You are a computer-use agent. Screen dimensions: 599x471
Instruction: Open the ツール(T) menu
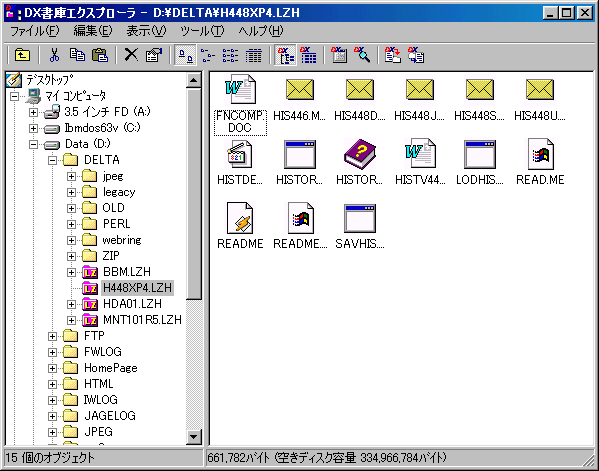(202, 31)
